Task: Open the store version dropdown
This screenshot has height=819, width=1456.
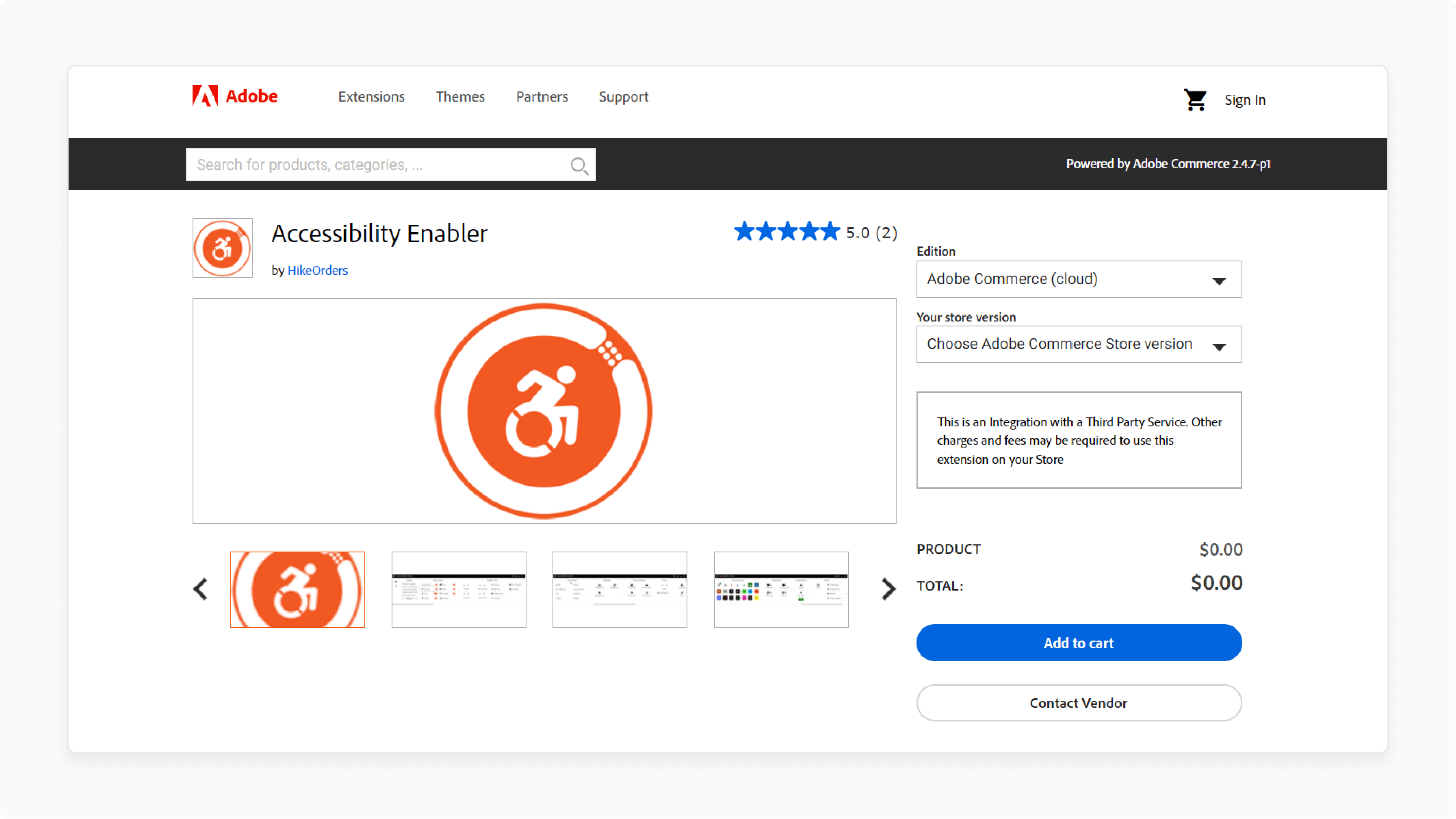Action: (1079, 344)
